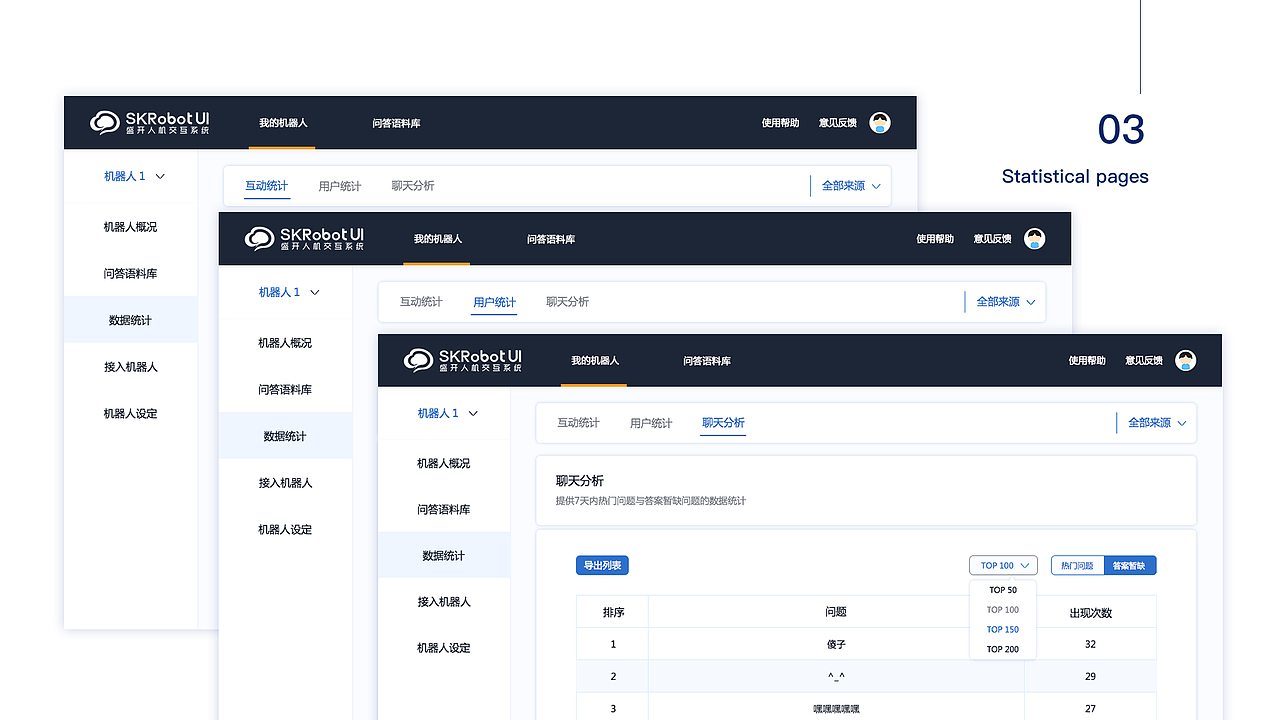Go to 问答语料库 in the back window's sidebar
The width and height of the screenshot is (1280, 720).
(130, 273)
